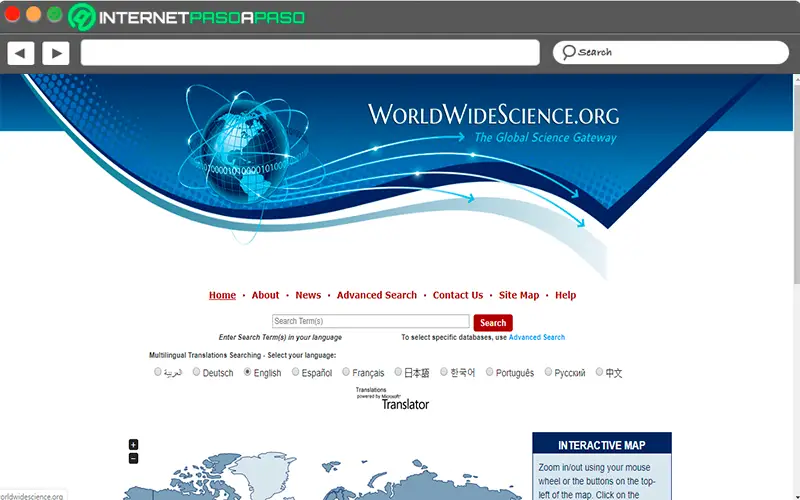
Task: Select the Русский language radio button
Action: click(548, 372)
